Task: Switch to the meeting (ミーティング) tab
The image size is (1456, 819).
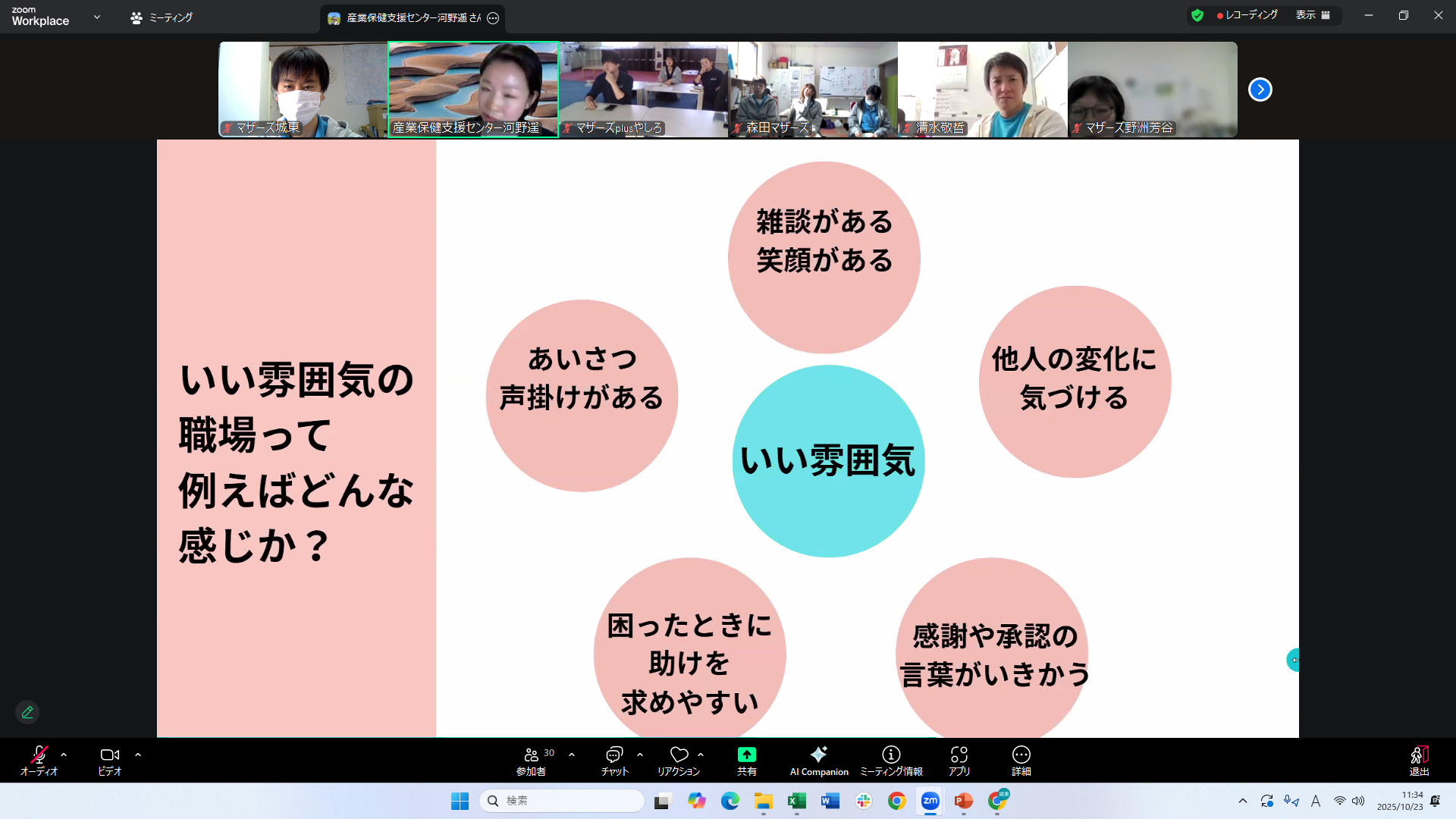Action: [162, 17]
